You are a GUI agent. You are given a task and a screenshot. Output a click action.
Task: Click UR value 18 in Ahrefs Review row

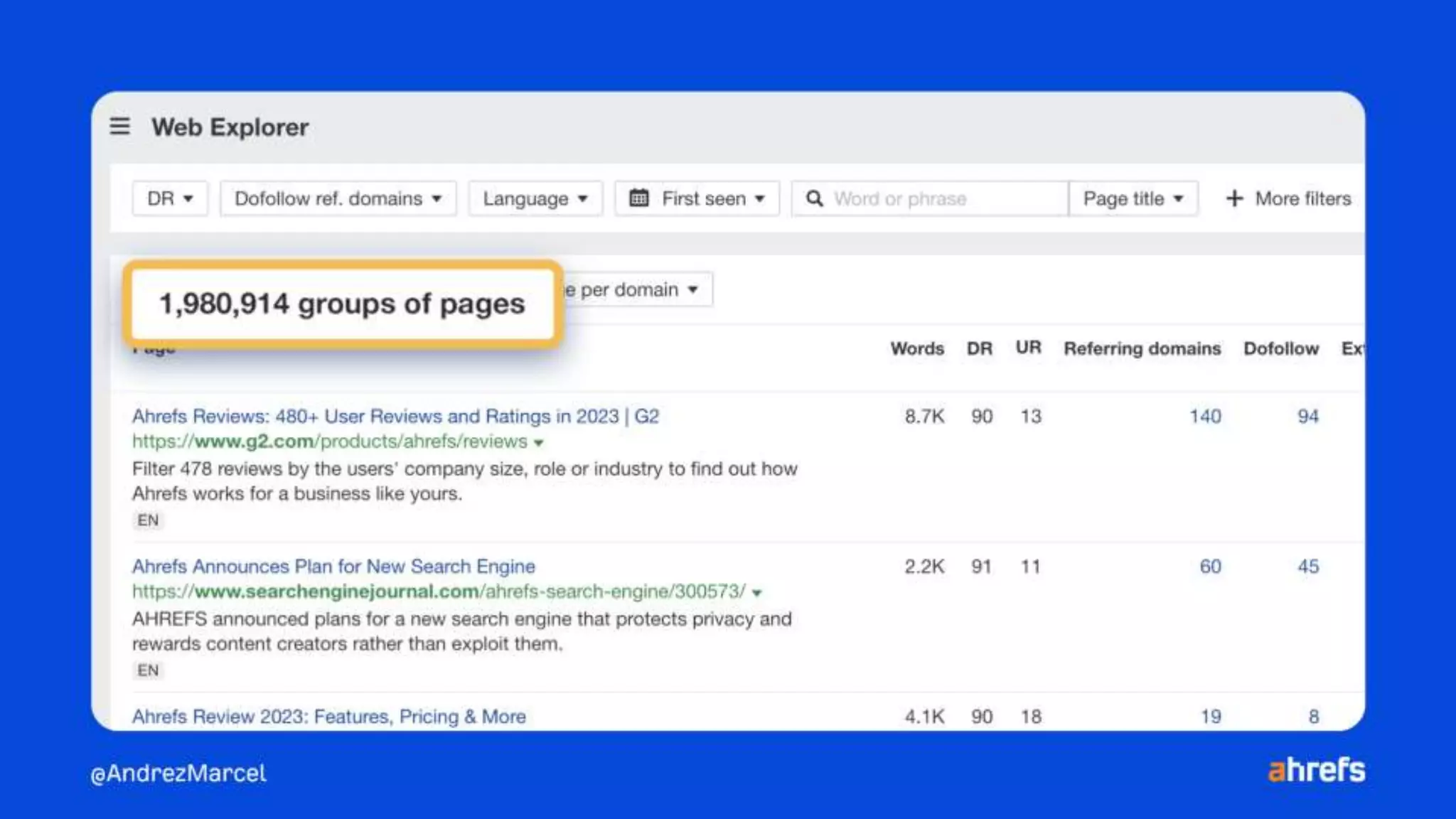pos(1031,716)
